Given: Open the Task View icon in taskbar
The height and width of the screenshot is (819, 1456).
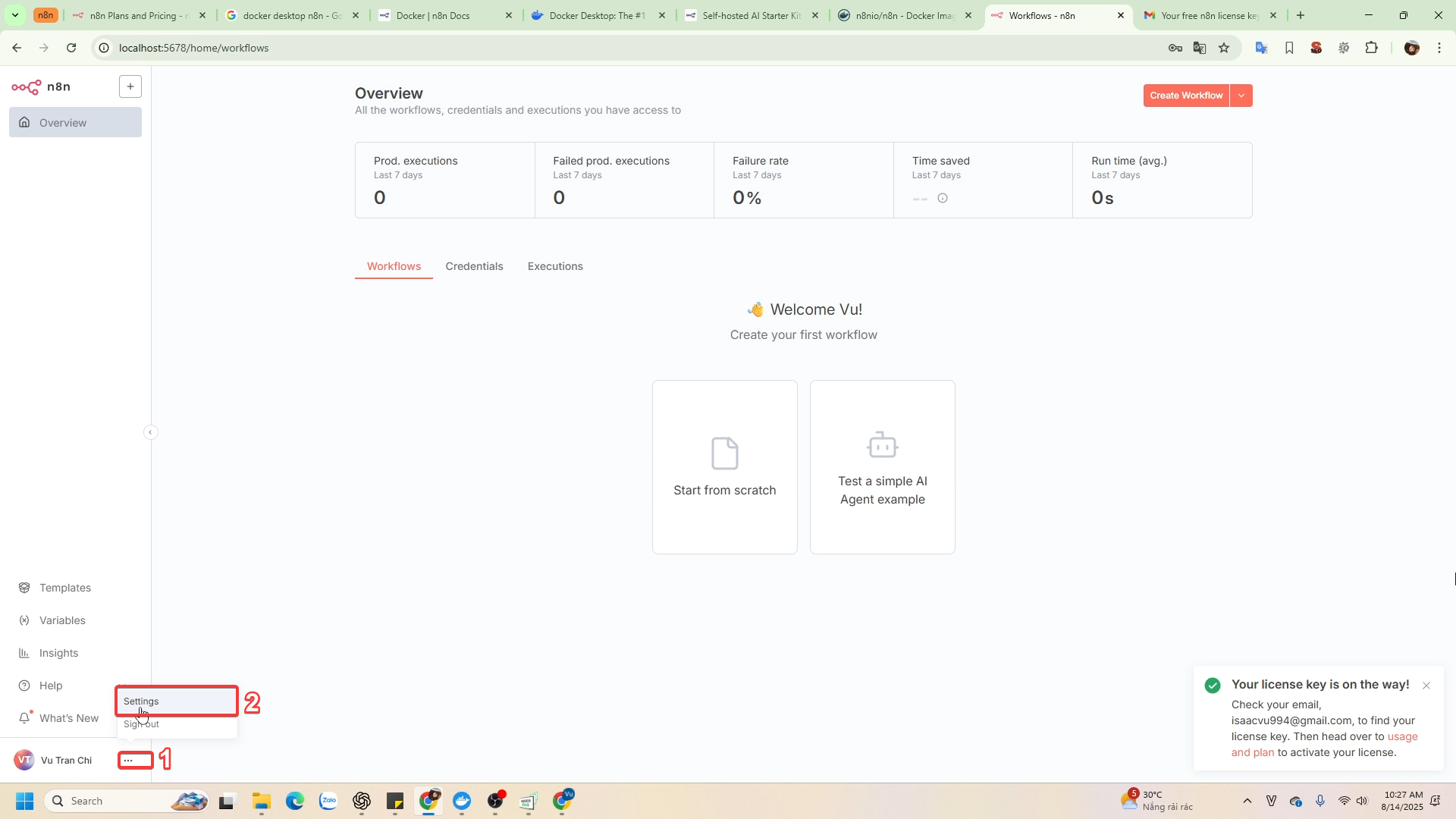Looking at the screenshot, I should pyautogui.click(x=227, y=801).
